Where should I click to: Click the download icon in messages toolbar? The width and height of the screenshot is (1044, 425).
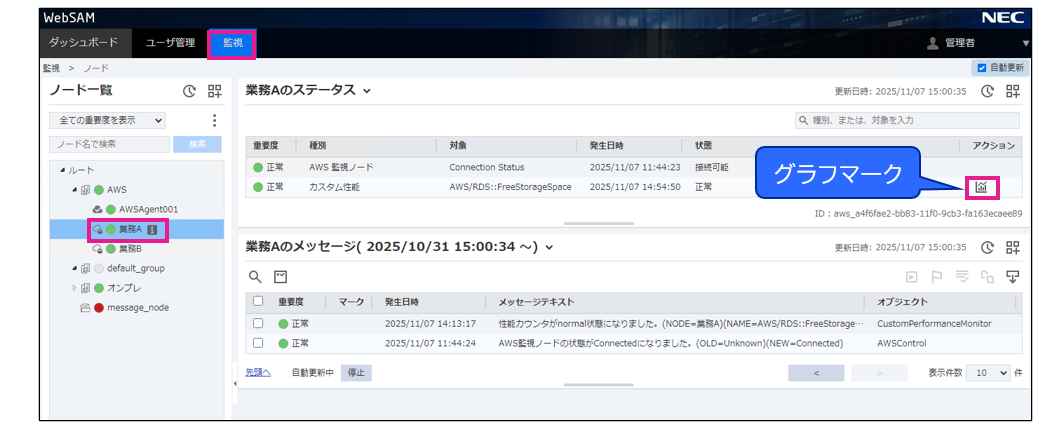tap(1012, 276)
